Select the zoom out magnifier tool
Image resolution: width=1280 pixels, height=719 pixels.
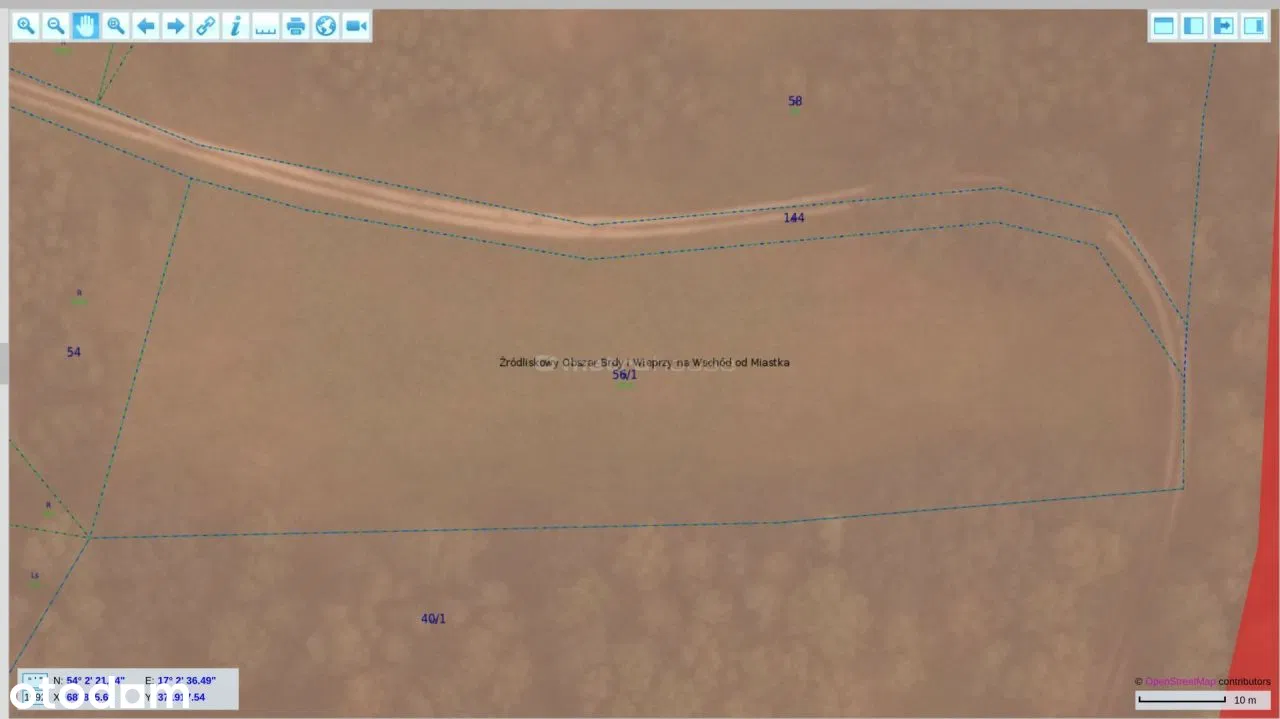[56, 26]
